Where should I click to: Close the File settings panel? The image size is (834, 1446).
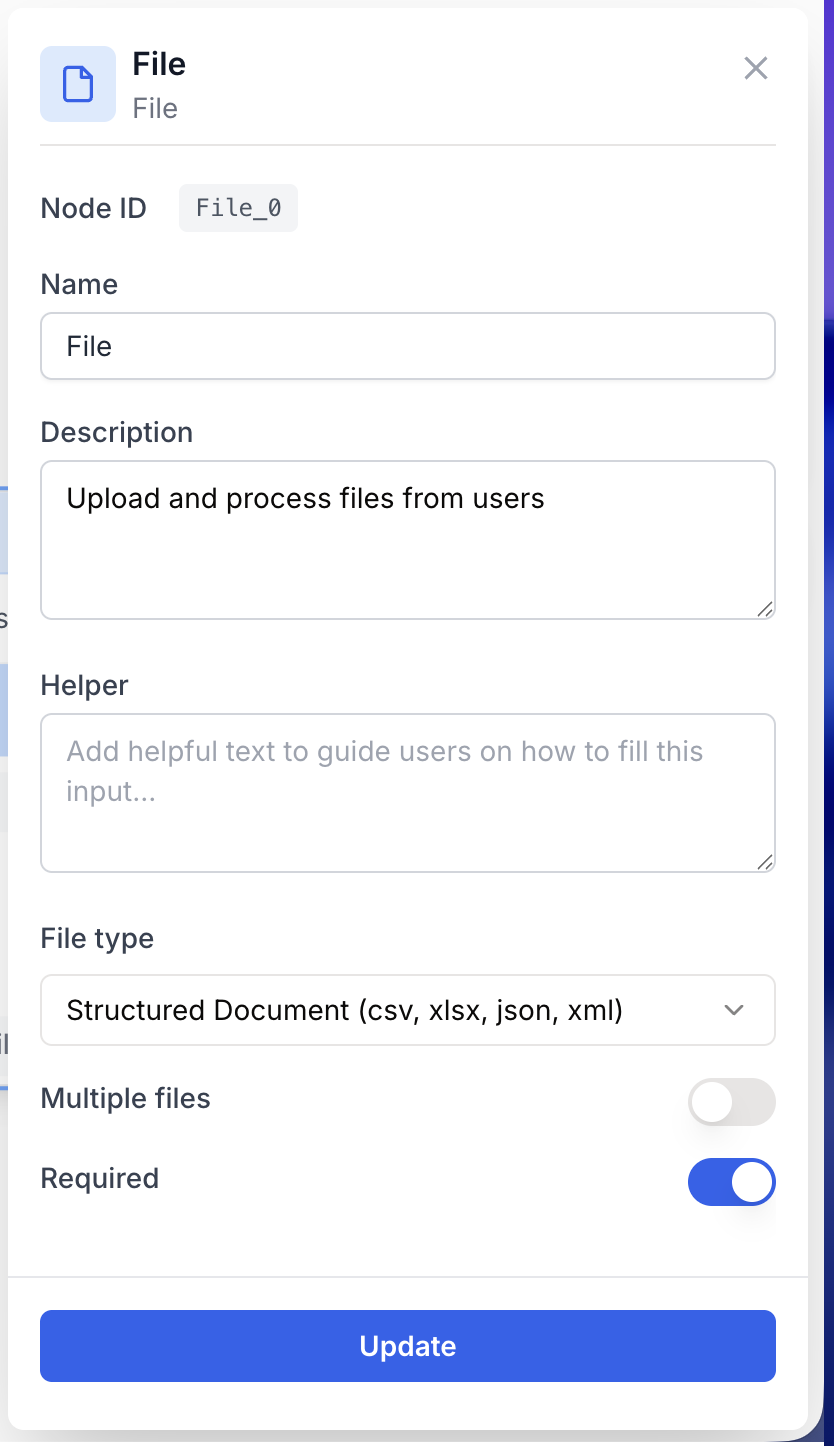coord(756,68)
